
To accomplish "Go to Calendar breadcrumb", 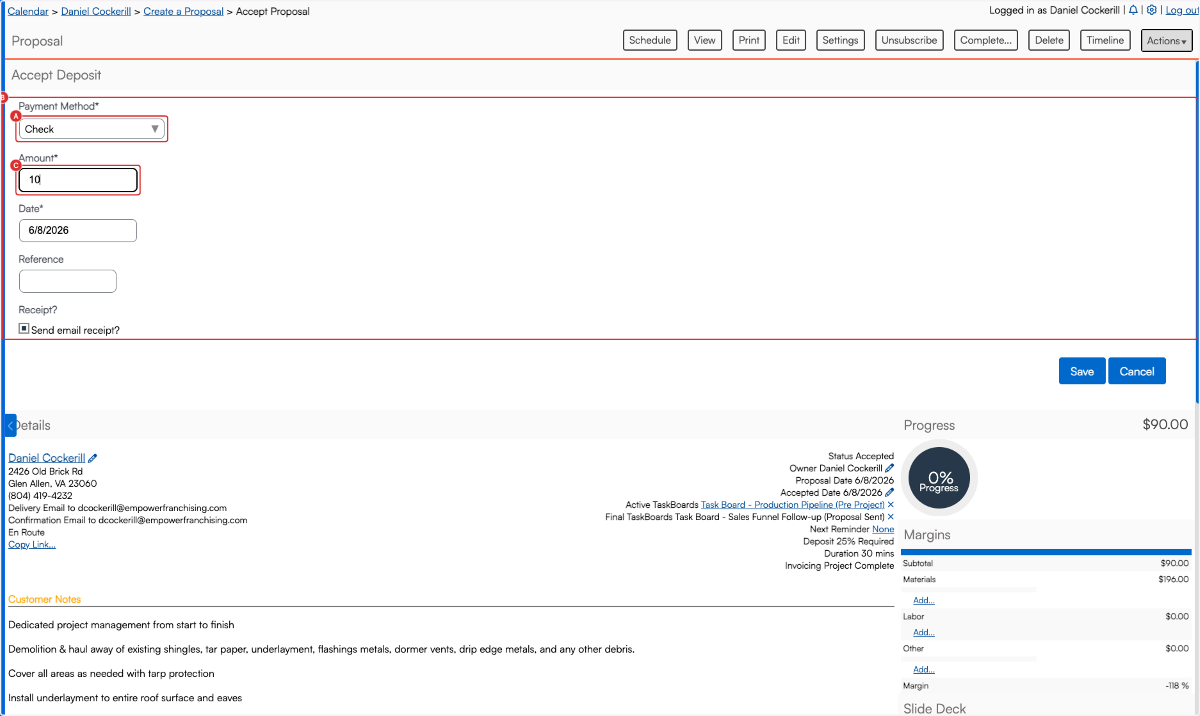I will point(28,11).
